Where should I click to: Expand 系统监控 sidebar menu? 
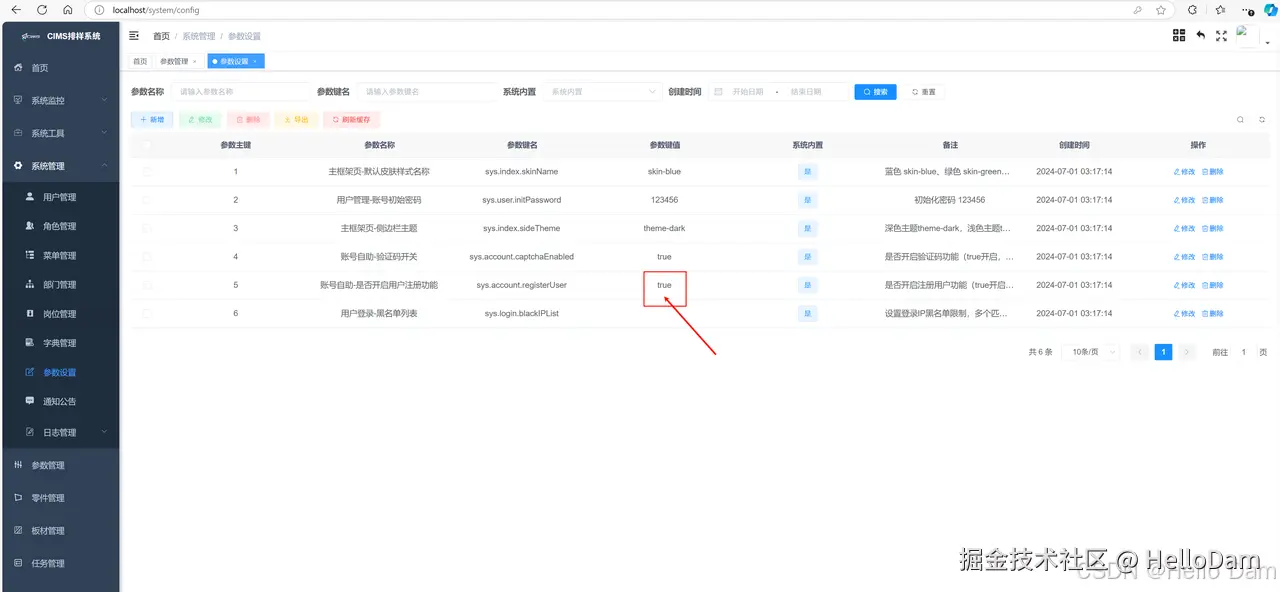(60, 100)
